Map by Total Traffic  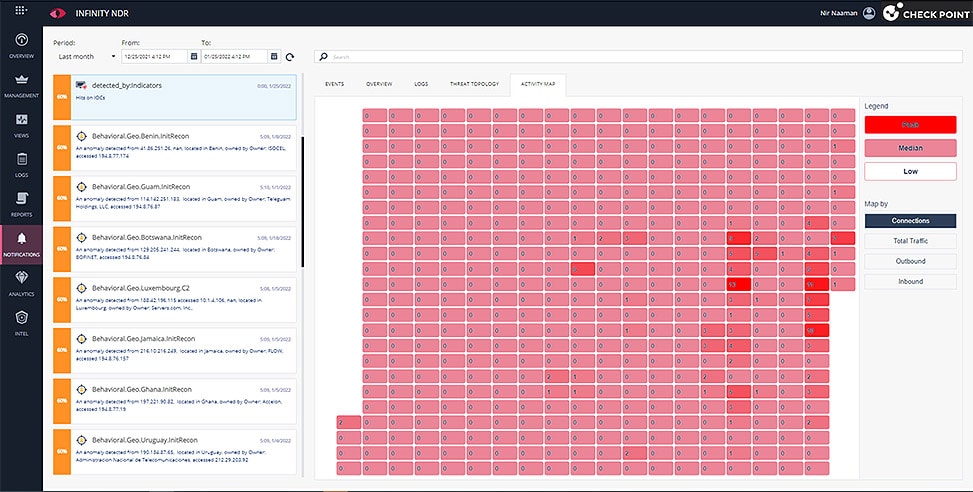tap(910, 241)
